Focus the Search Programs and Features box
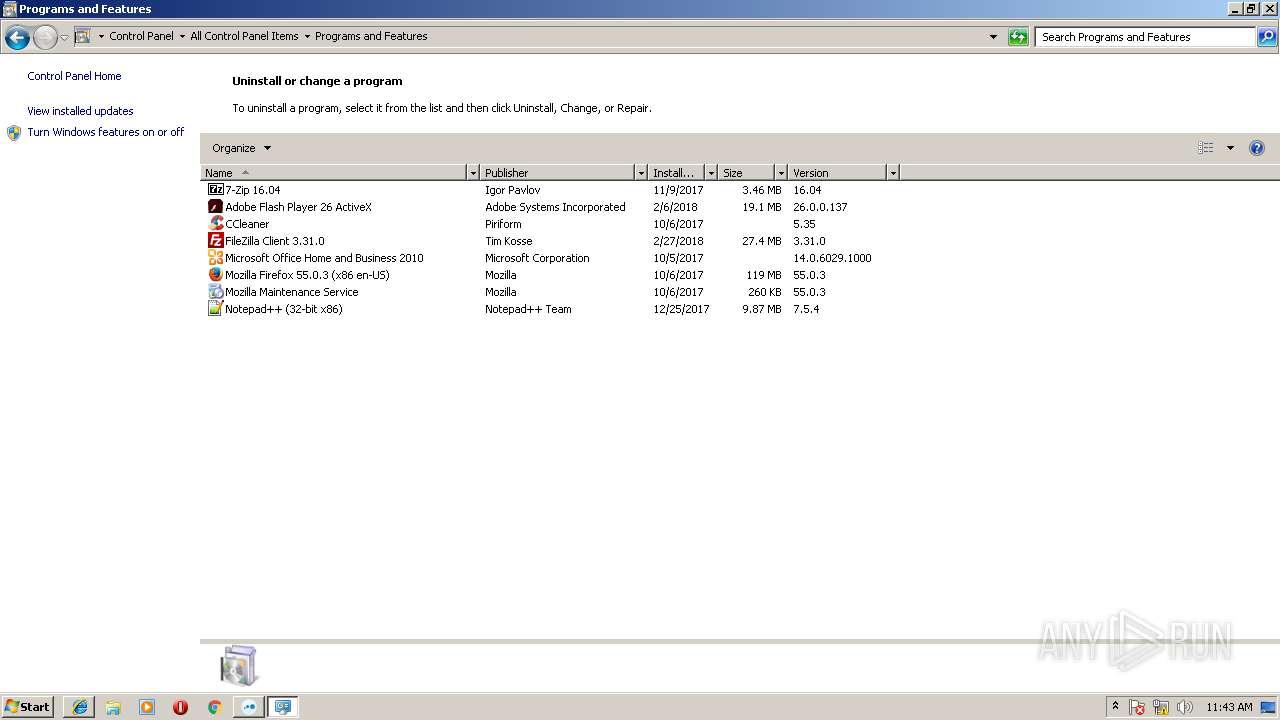 point(1145,37)
